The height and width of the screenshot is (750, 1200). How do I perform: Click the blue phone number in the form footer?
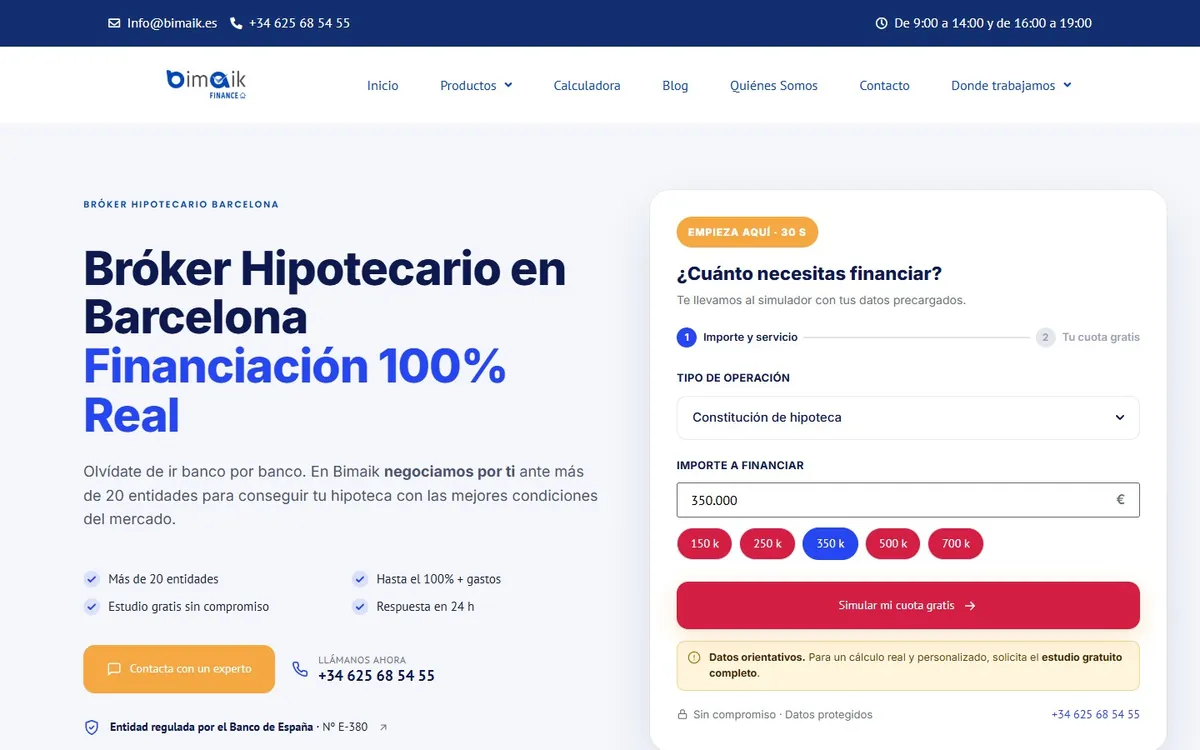pos(1096,715)
